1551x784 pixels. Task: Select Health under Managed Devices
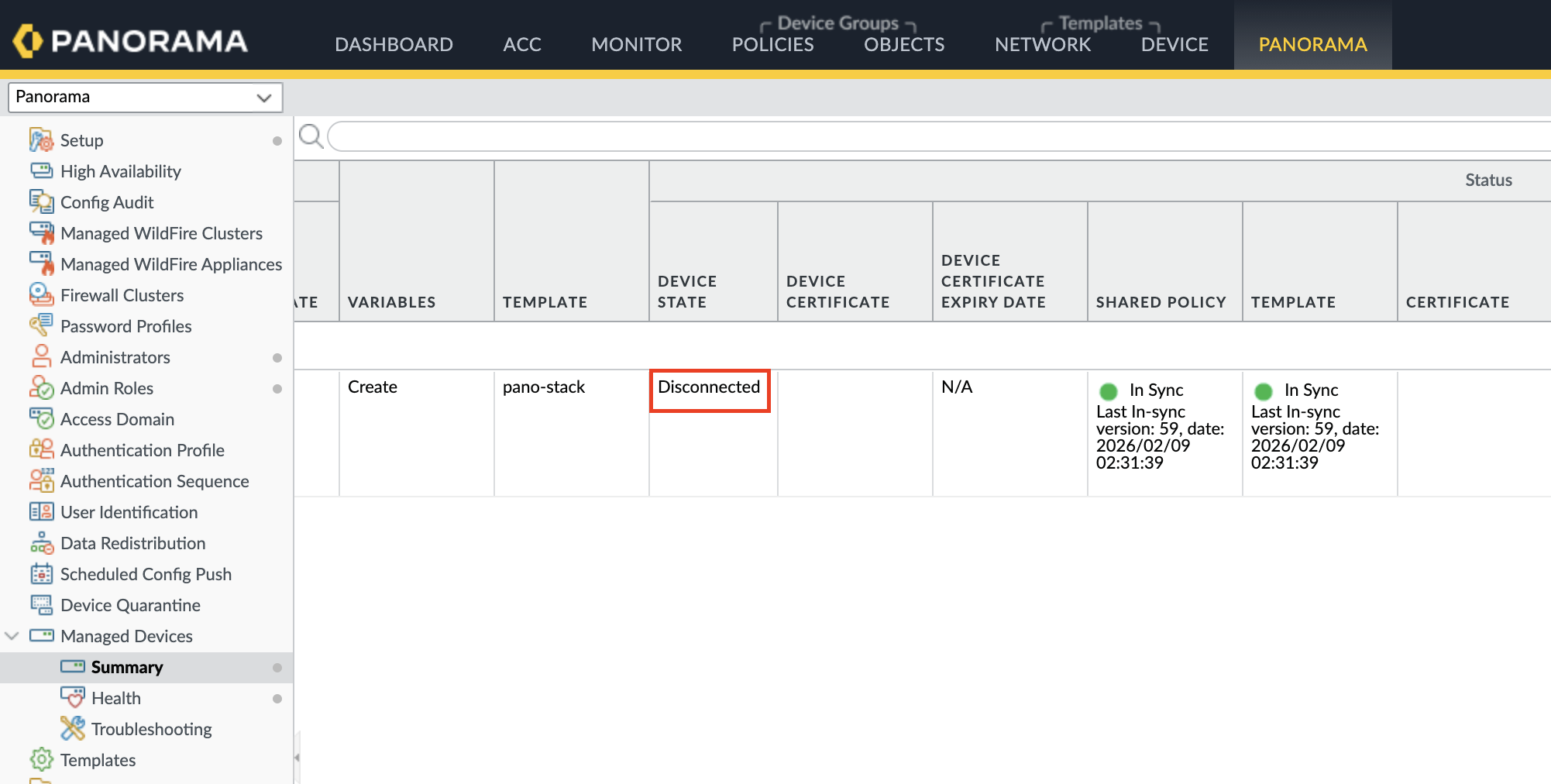(113, 698)
